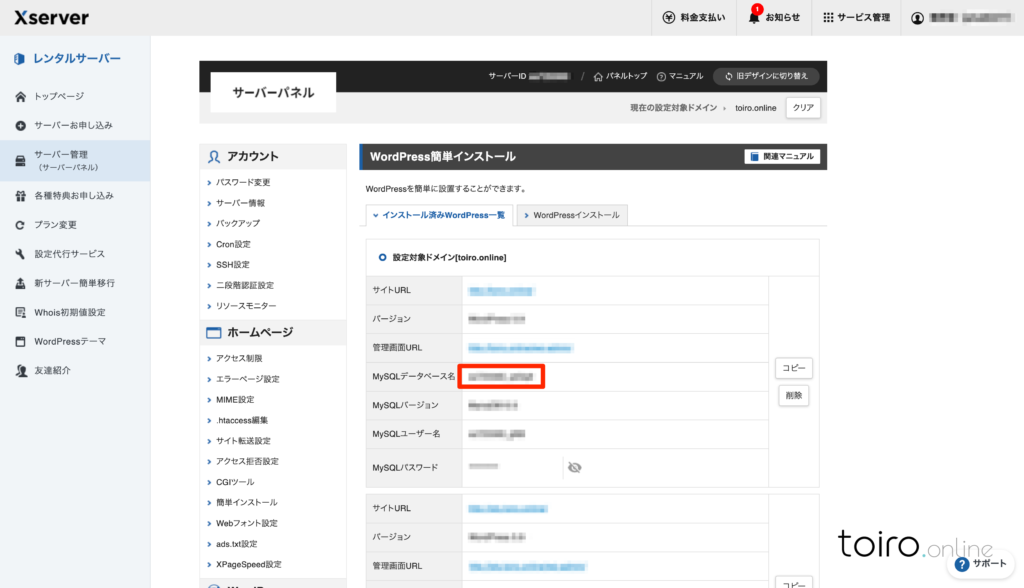Image resolution: width=1024 pixels, height=588 pixels.
Task: Open お知らせ notification bell
Action: tap(754, 17)
